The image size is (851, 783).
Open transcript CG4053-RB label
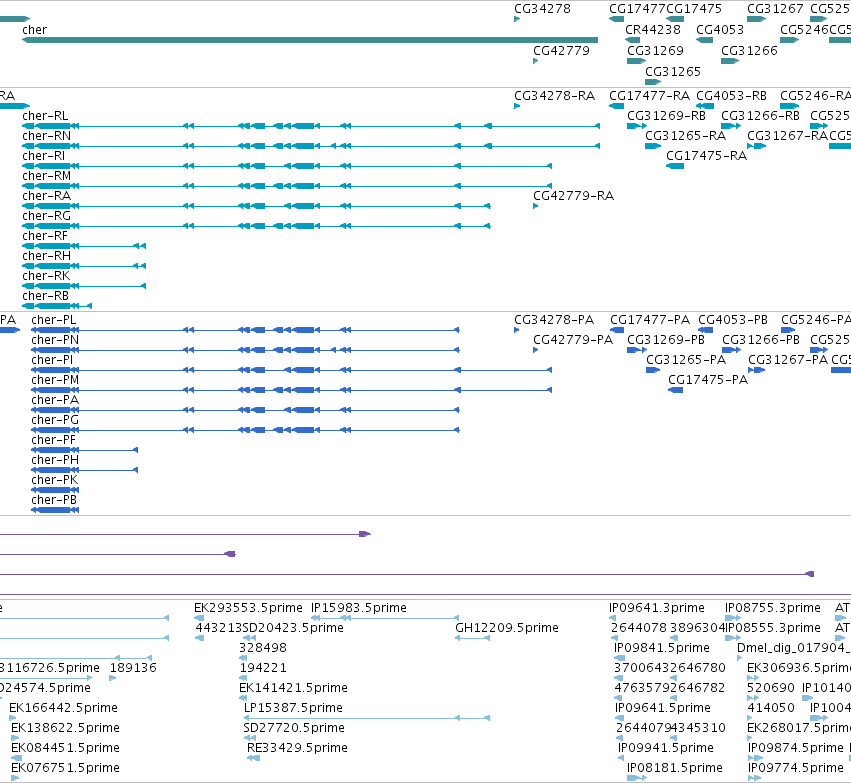pyautogui.click(x=731, y=96)
